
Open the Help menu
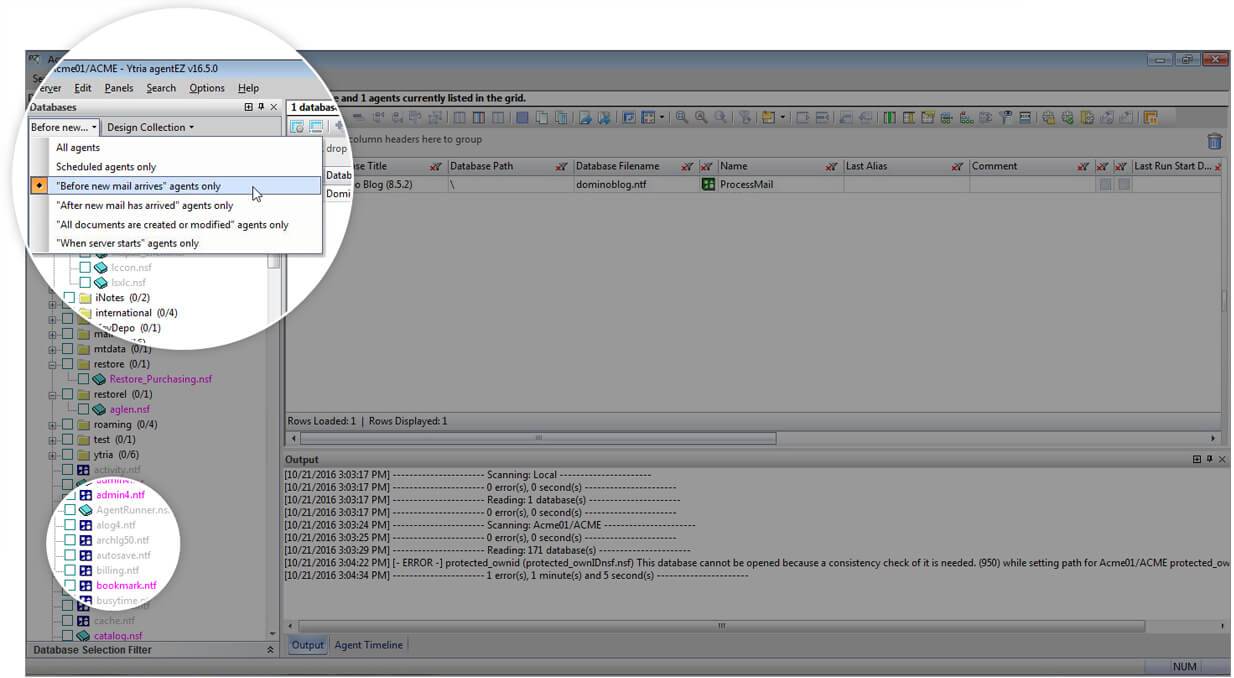249,88
